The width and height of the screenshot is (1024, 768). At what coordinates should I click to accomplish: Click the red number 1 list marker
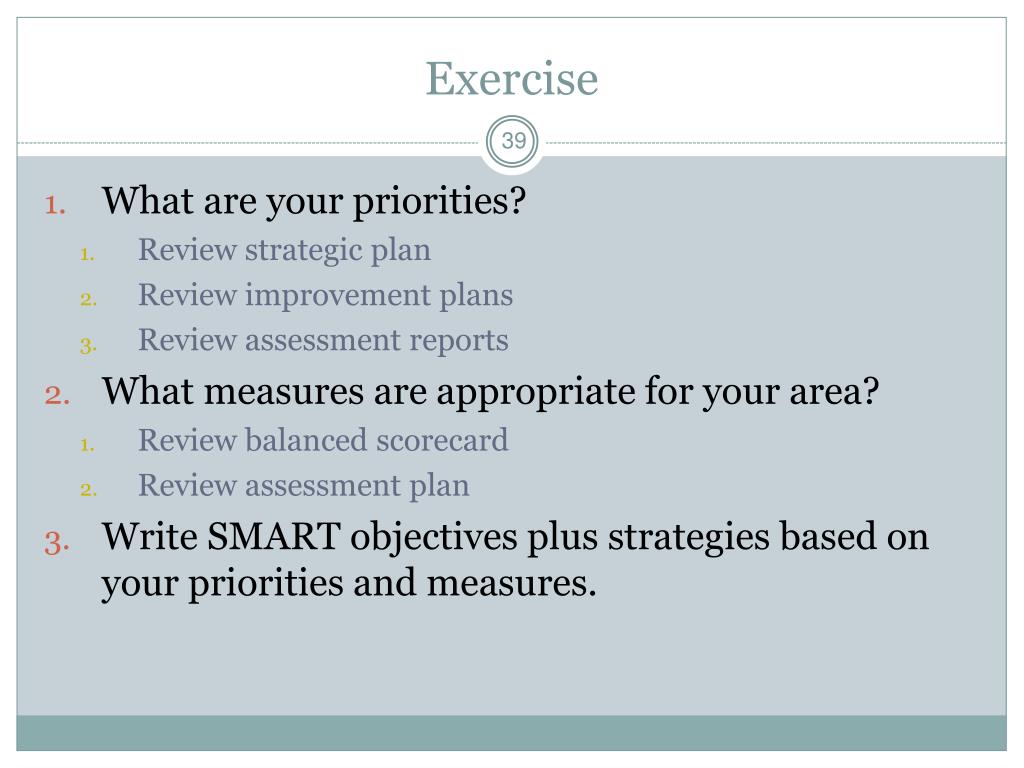(x=56, y=206)
